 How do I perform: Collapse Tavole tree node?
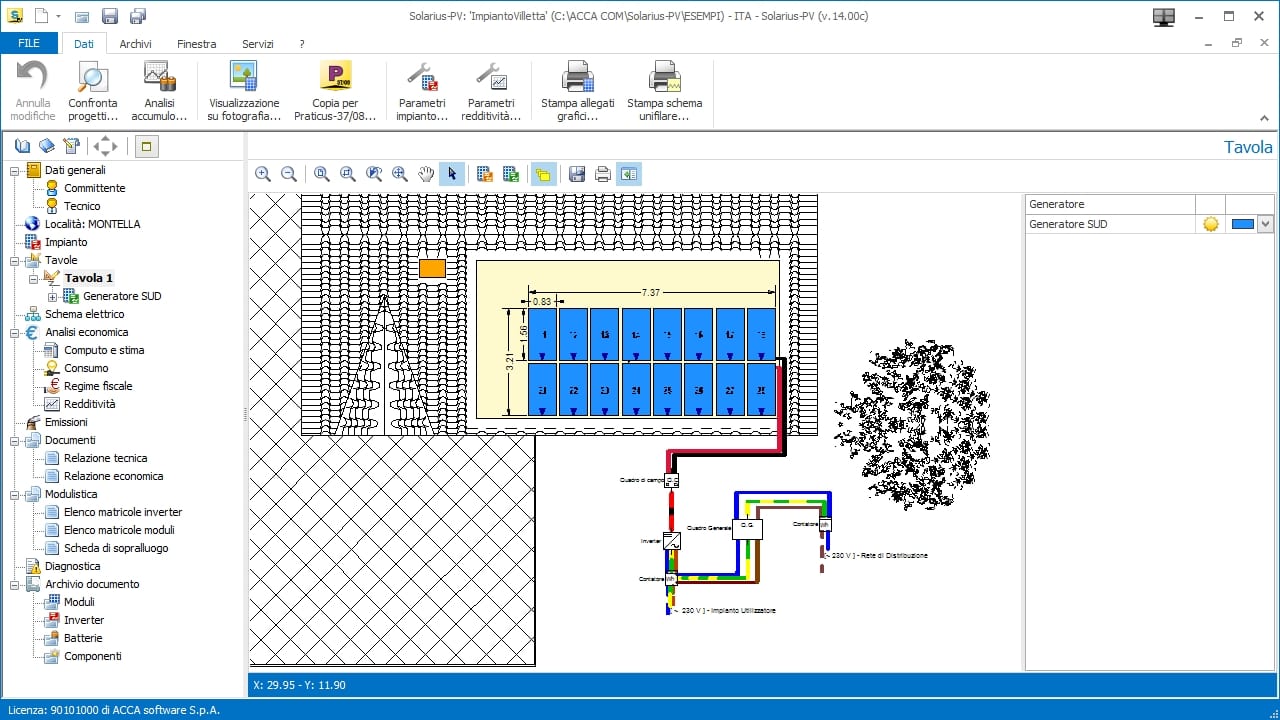[16, 260]
